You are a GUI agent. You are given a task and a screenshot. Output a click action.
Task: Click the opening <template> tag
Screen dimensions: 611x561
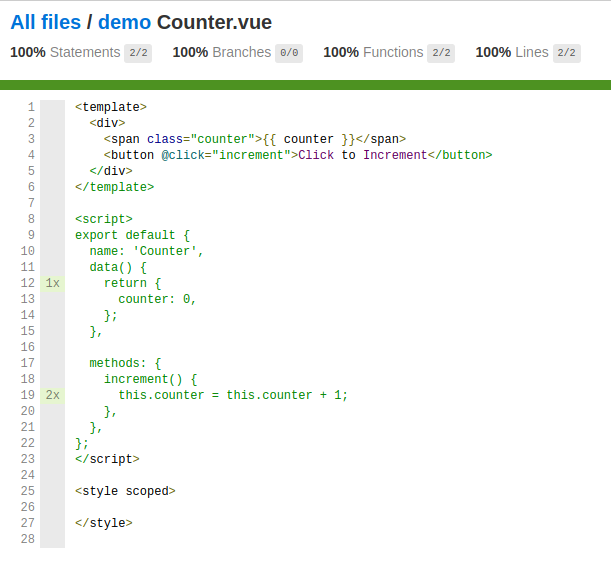[111, 107]
